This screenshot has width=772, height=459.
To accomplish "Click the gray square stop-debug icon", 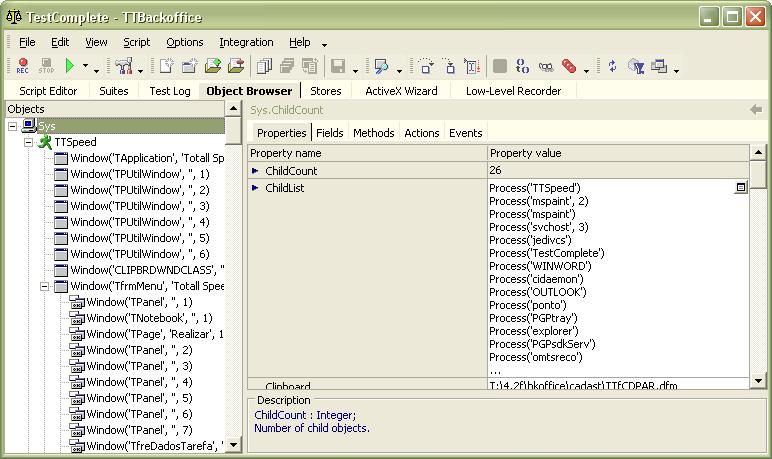I will [500, 66].
